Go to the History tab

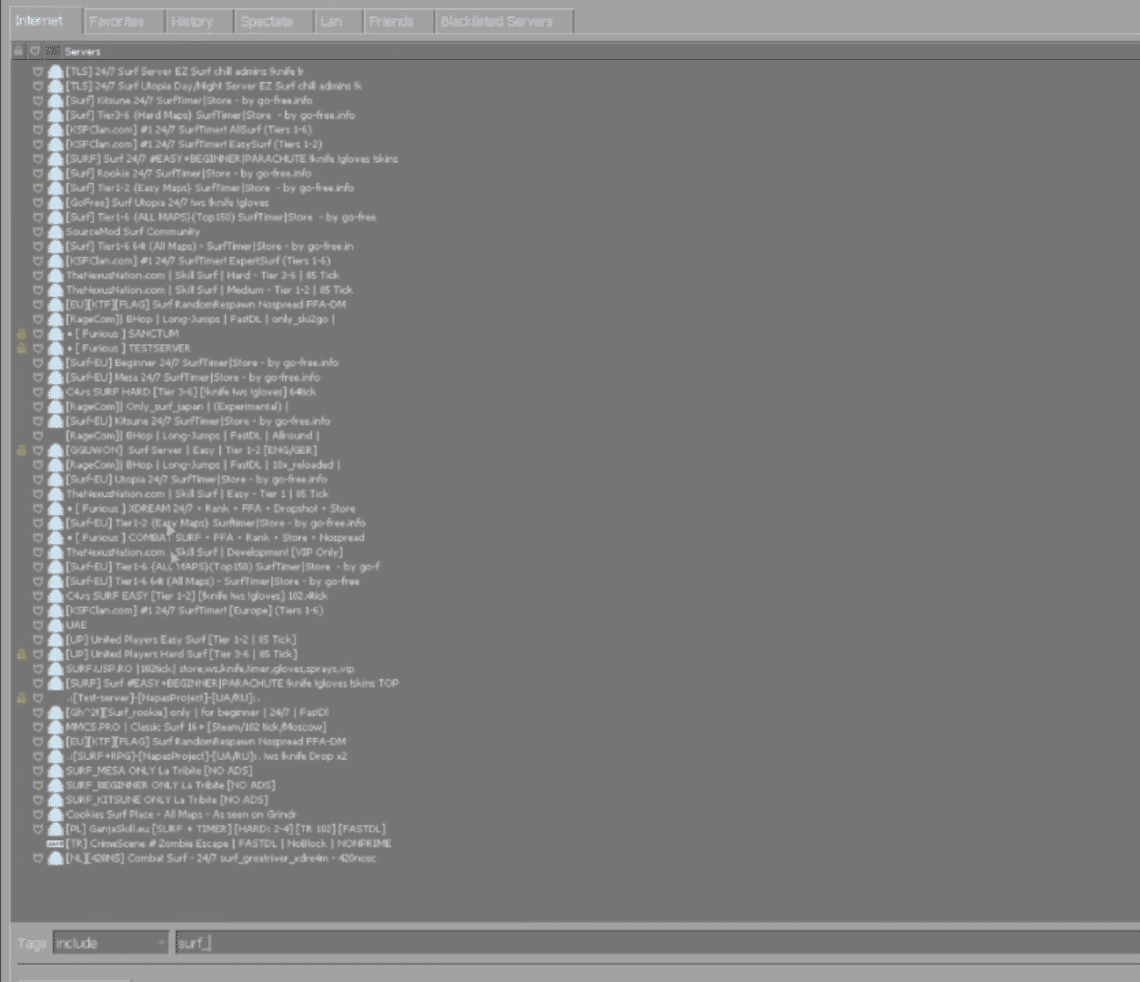pos(191,21)
